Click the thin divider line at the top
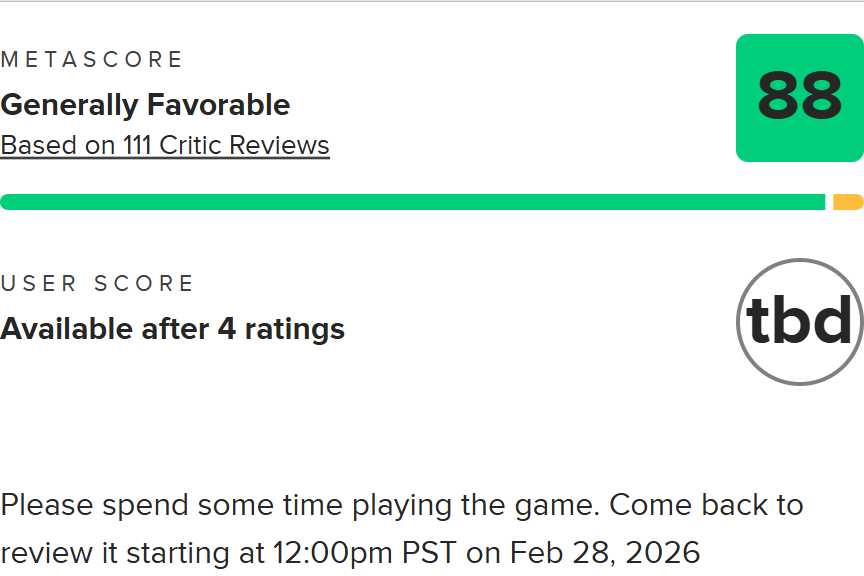 [x=432, y=1]
